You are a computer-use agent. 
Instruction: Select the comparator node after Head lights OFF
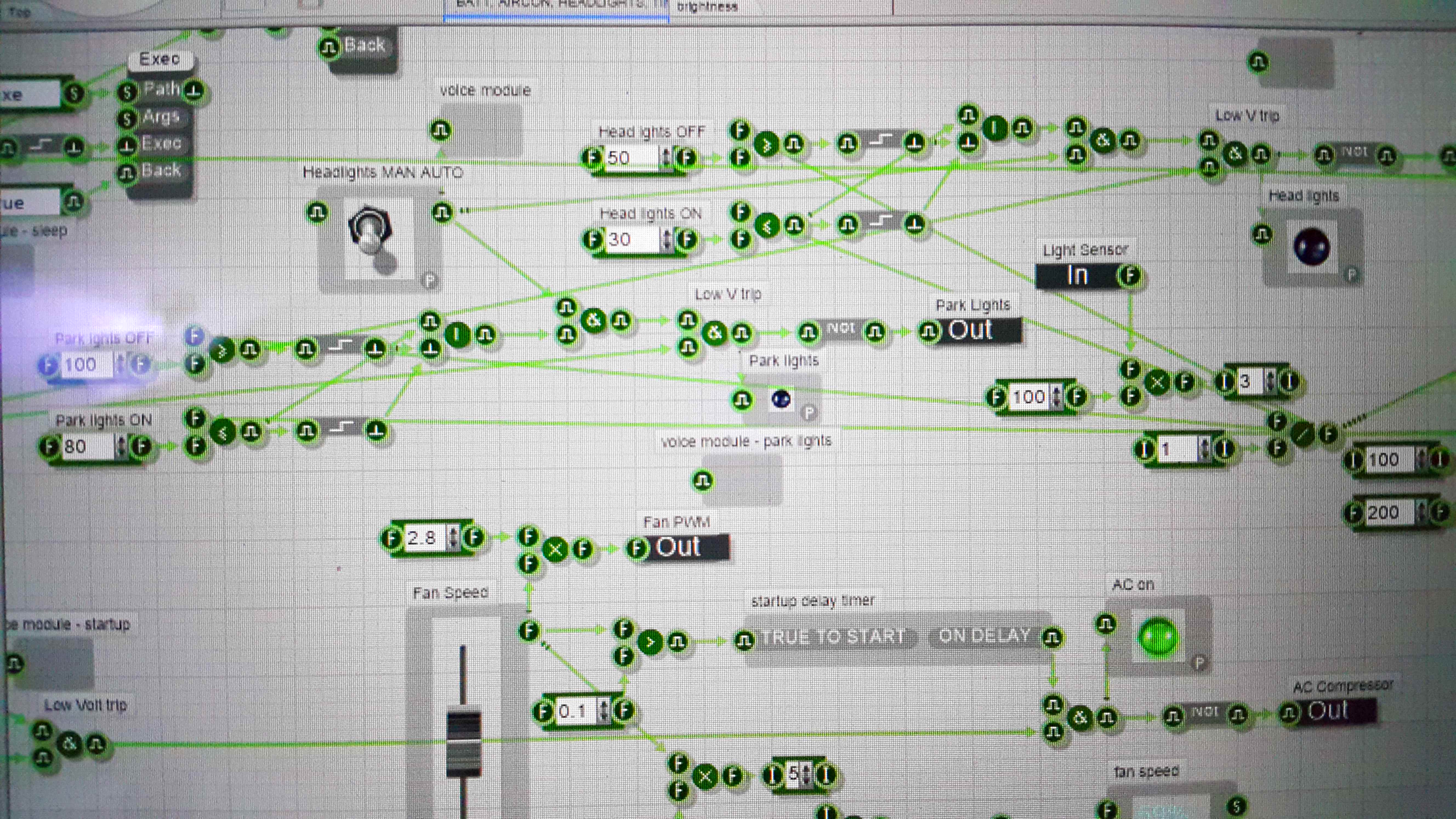point(766,144)
